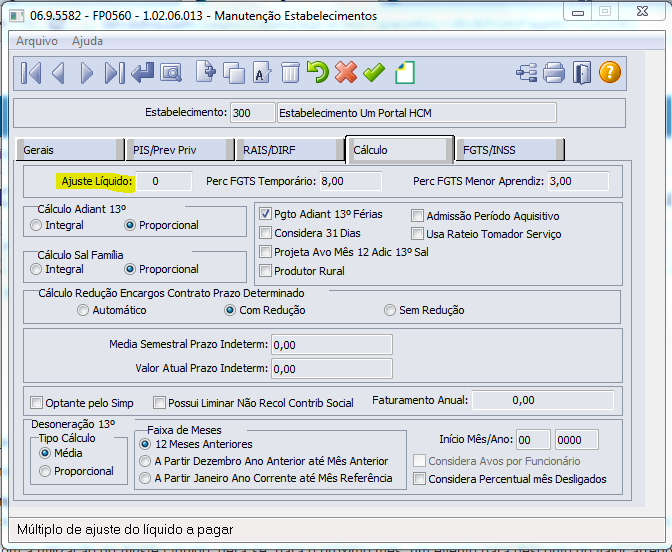Select Integral for Cálculo Adiant 13º
The height and width of the screenshot is (552, 672).
tap(36, 225)
